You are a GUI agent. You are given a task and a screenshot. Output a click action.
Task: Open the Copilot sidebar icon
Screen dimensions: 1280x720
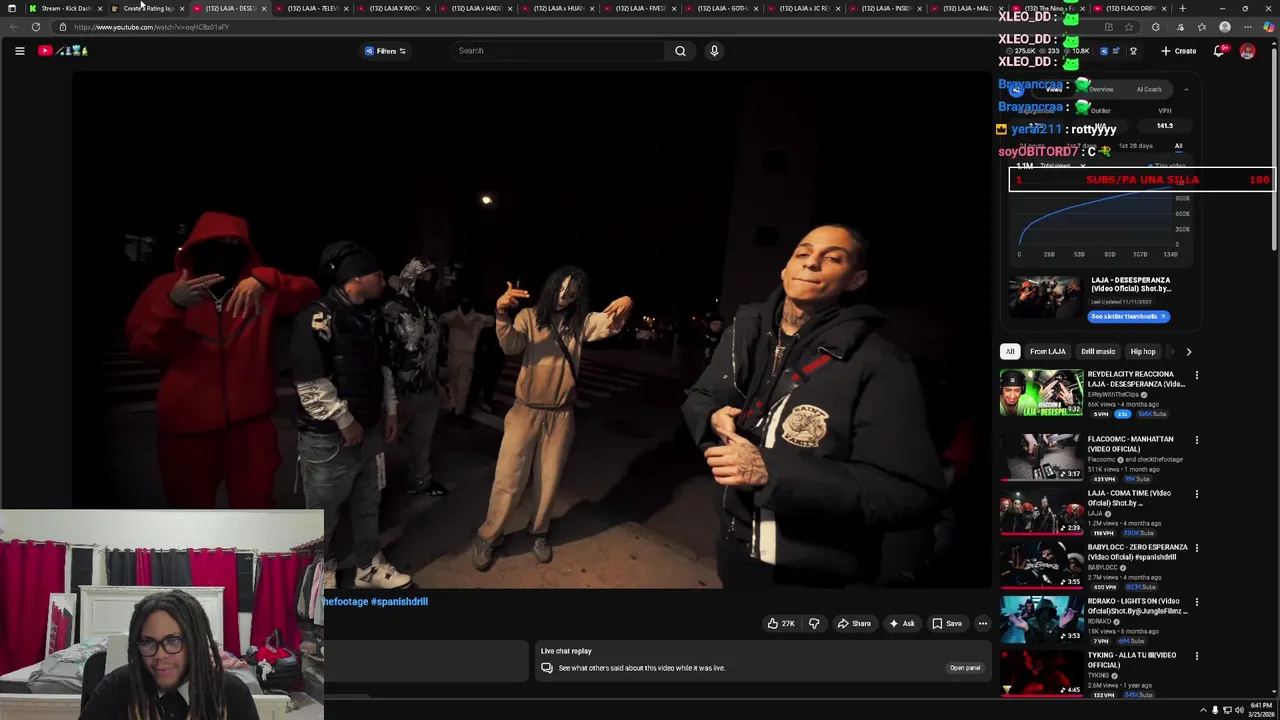1269,27
